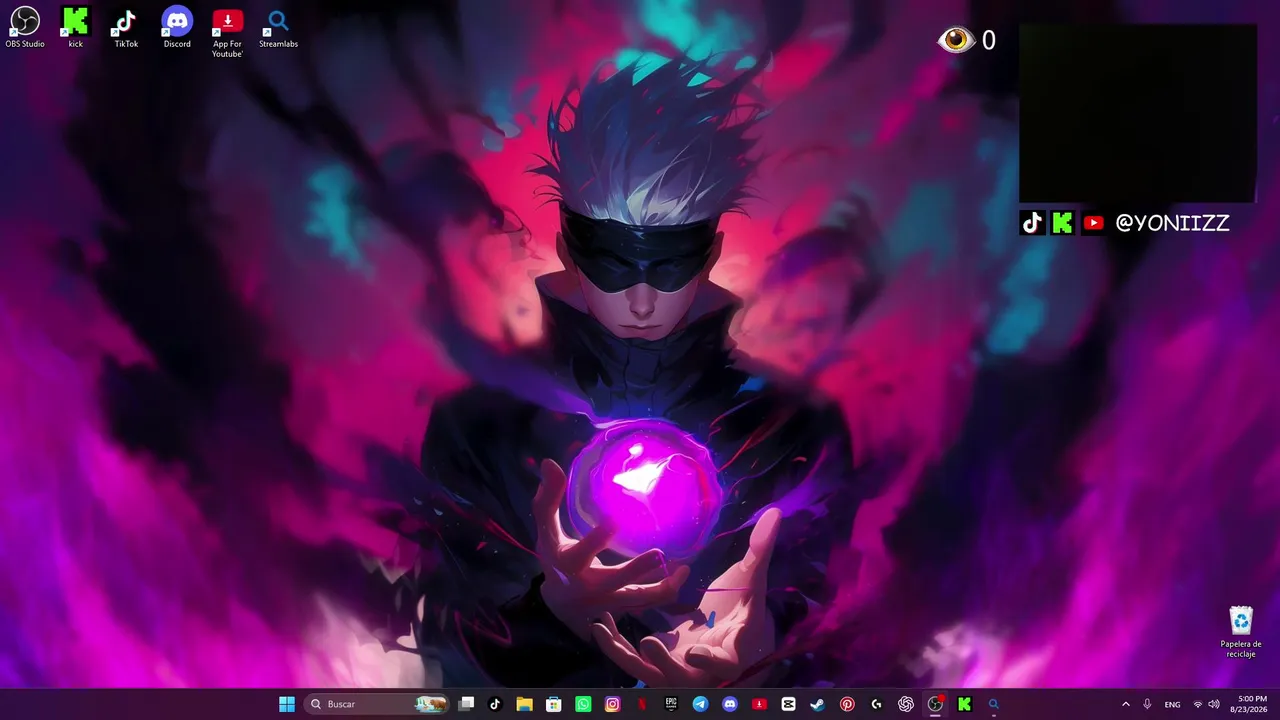Select the Papelera de reciclaje icon
The height and width of the screenshot is (720, 1280).
pos(1241,632)
